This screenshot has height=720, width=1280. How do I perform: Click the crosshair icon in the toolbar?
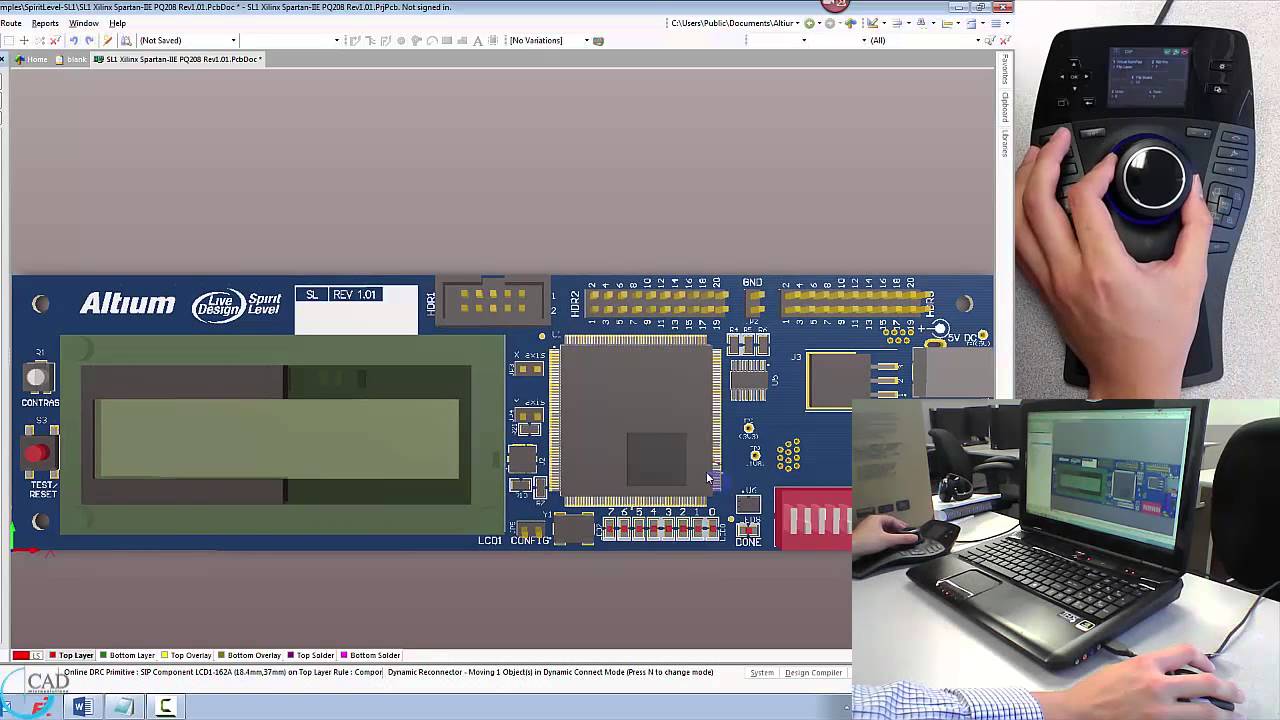pos(24,40)
